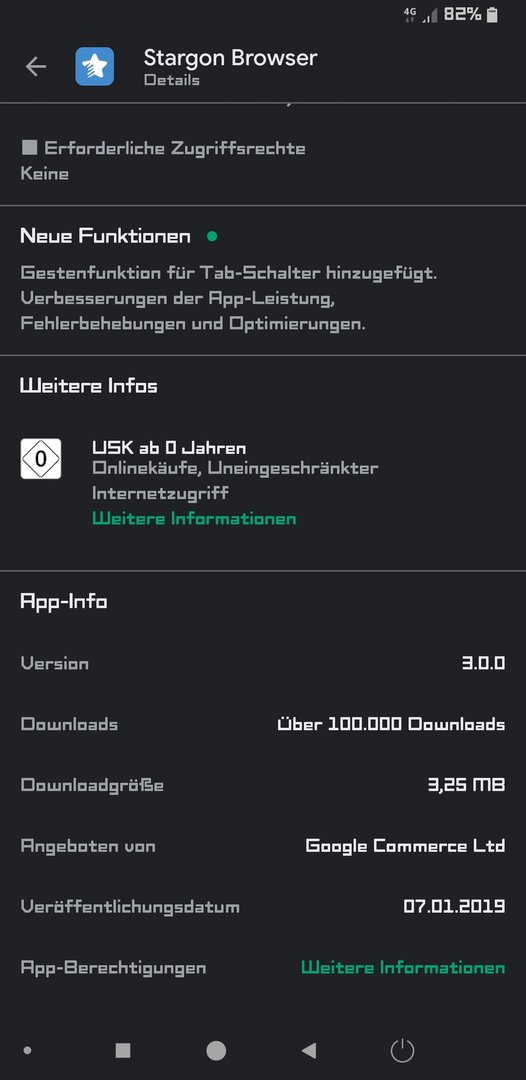
Task: Tap the Neue Funktionen heading
Action: pos(105,236)
